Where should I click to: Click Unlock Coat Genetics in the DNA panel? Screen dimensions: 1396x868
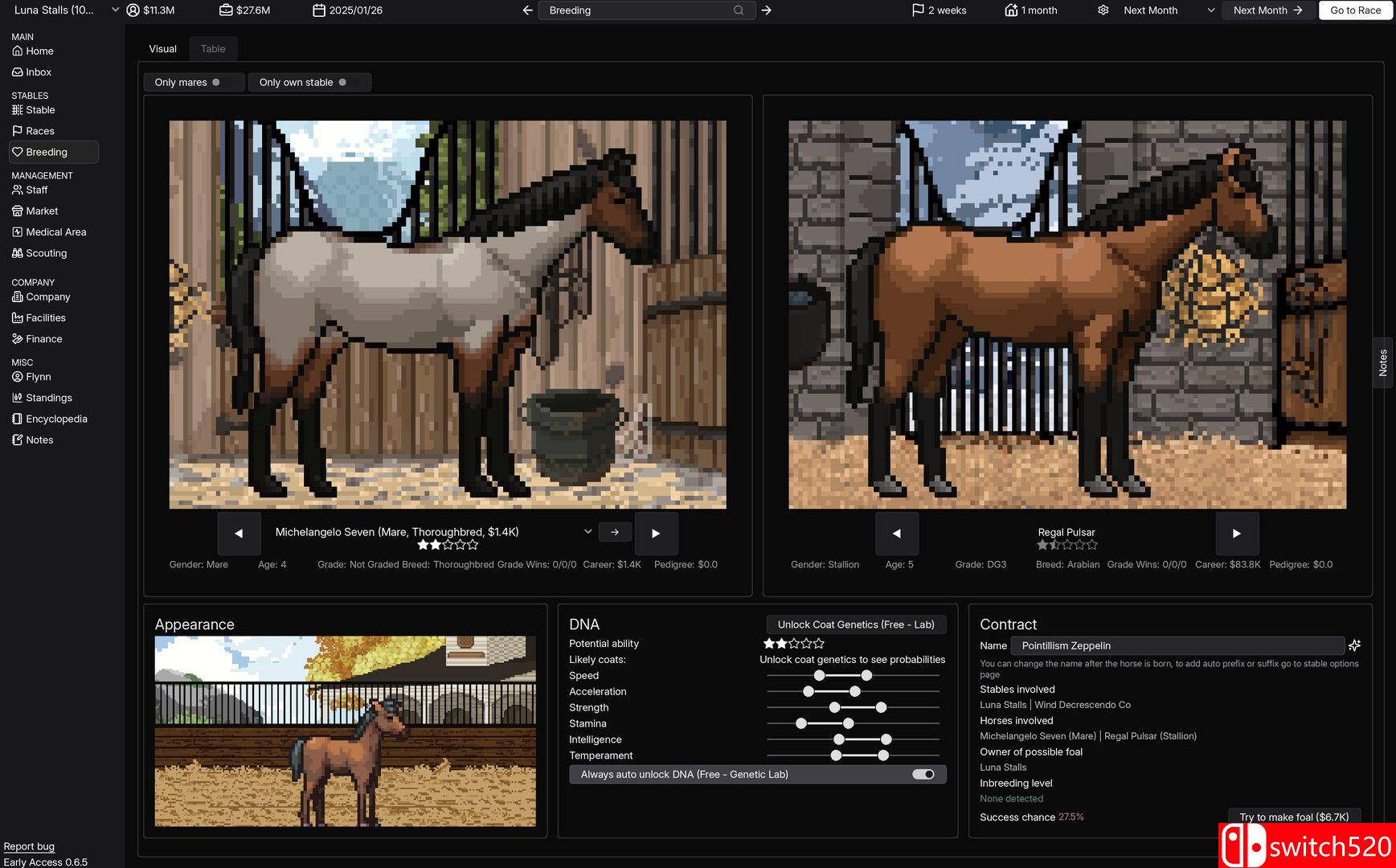(855, 624)
